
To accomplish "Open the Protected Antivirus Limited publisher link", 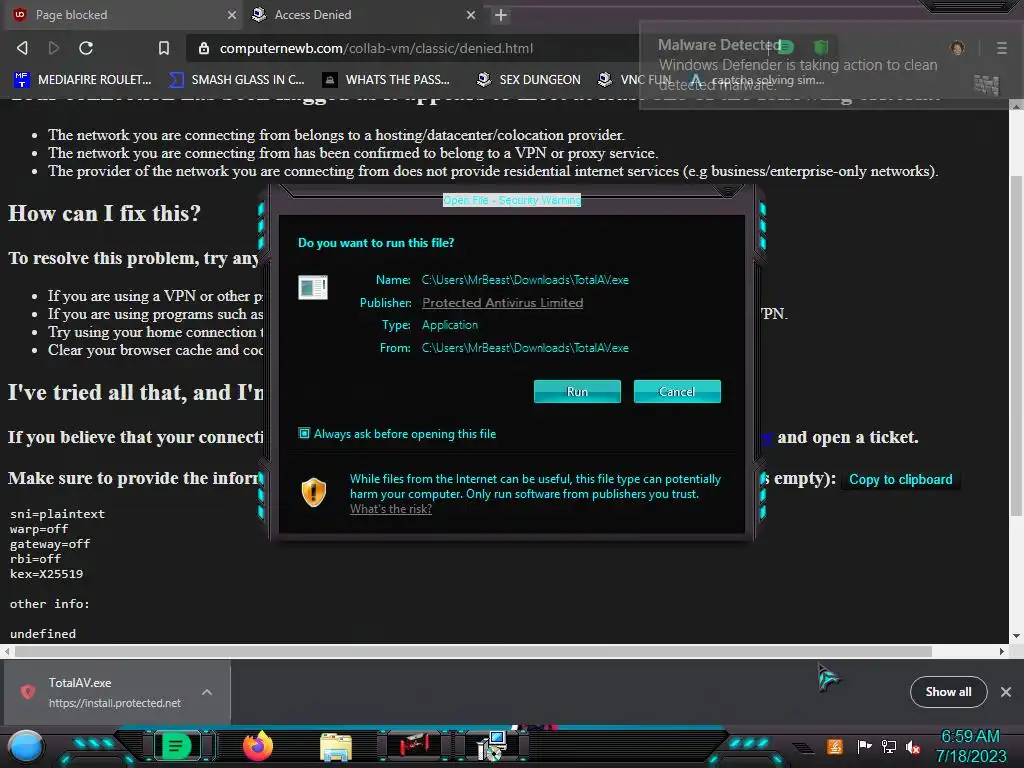I will 502,302.
